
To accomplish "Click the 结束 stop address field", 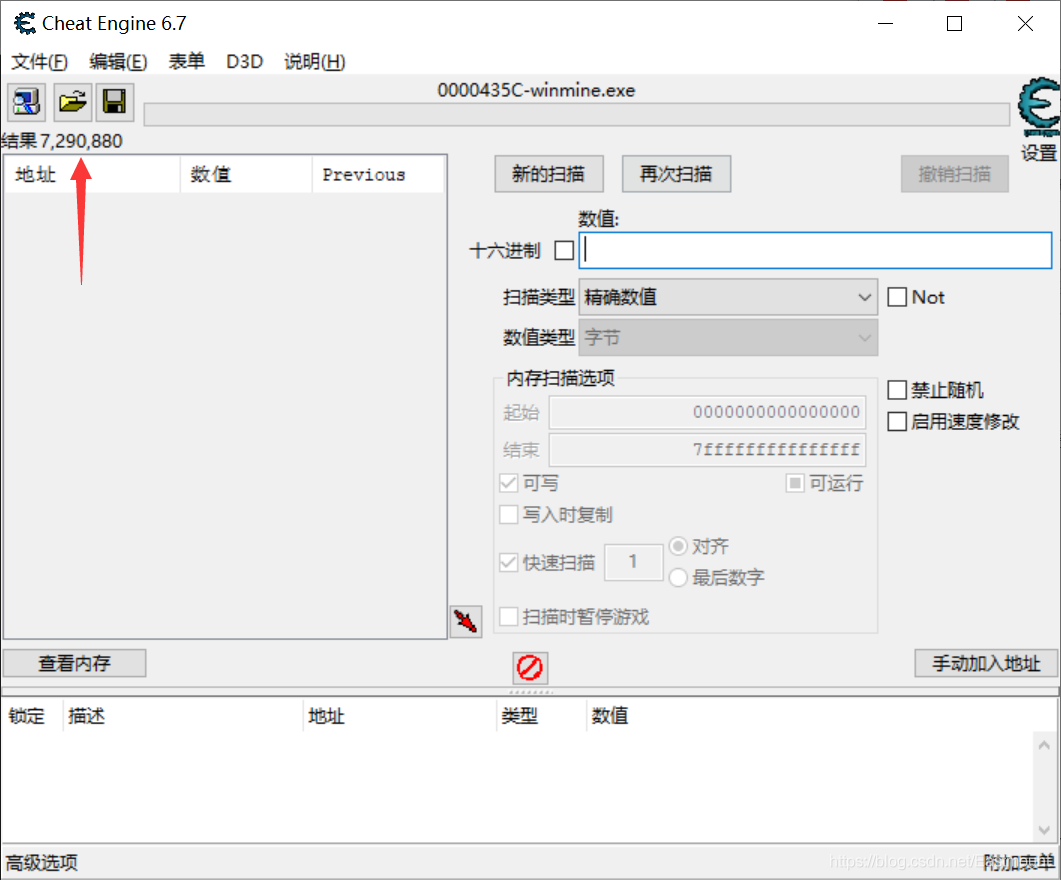I will tap(707, 450).
